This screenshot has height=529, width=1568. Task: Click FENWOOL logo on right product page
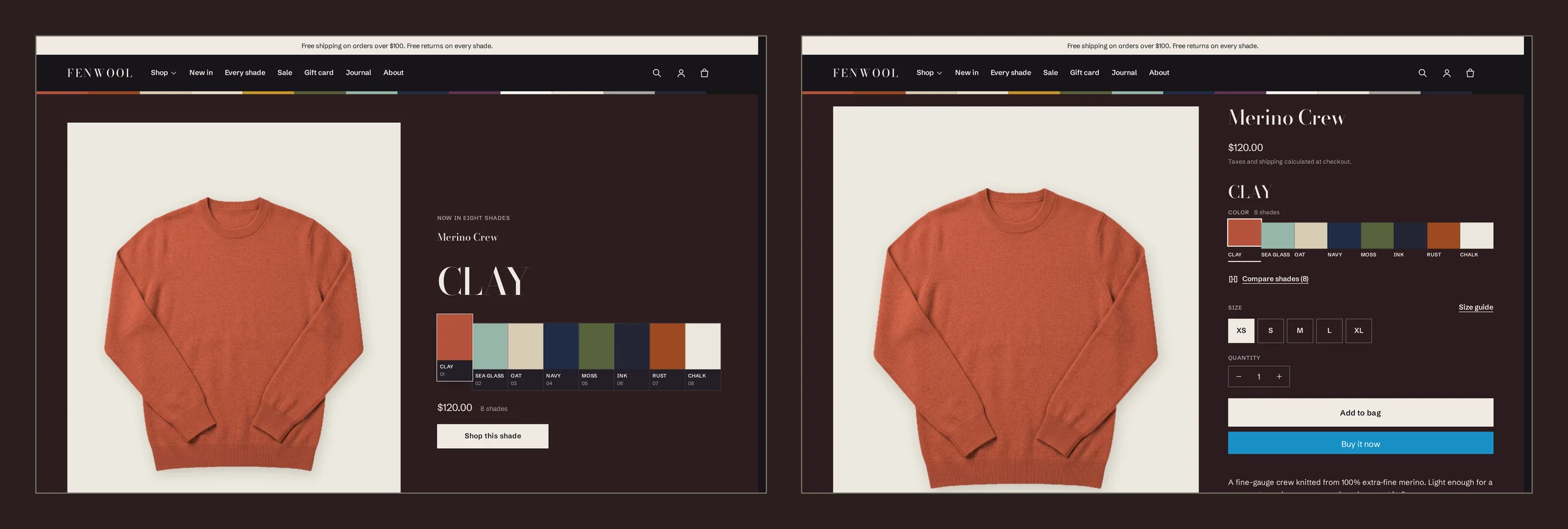click(x=865, y=73)
